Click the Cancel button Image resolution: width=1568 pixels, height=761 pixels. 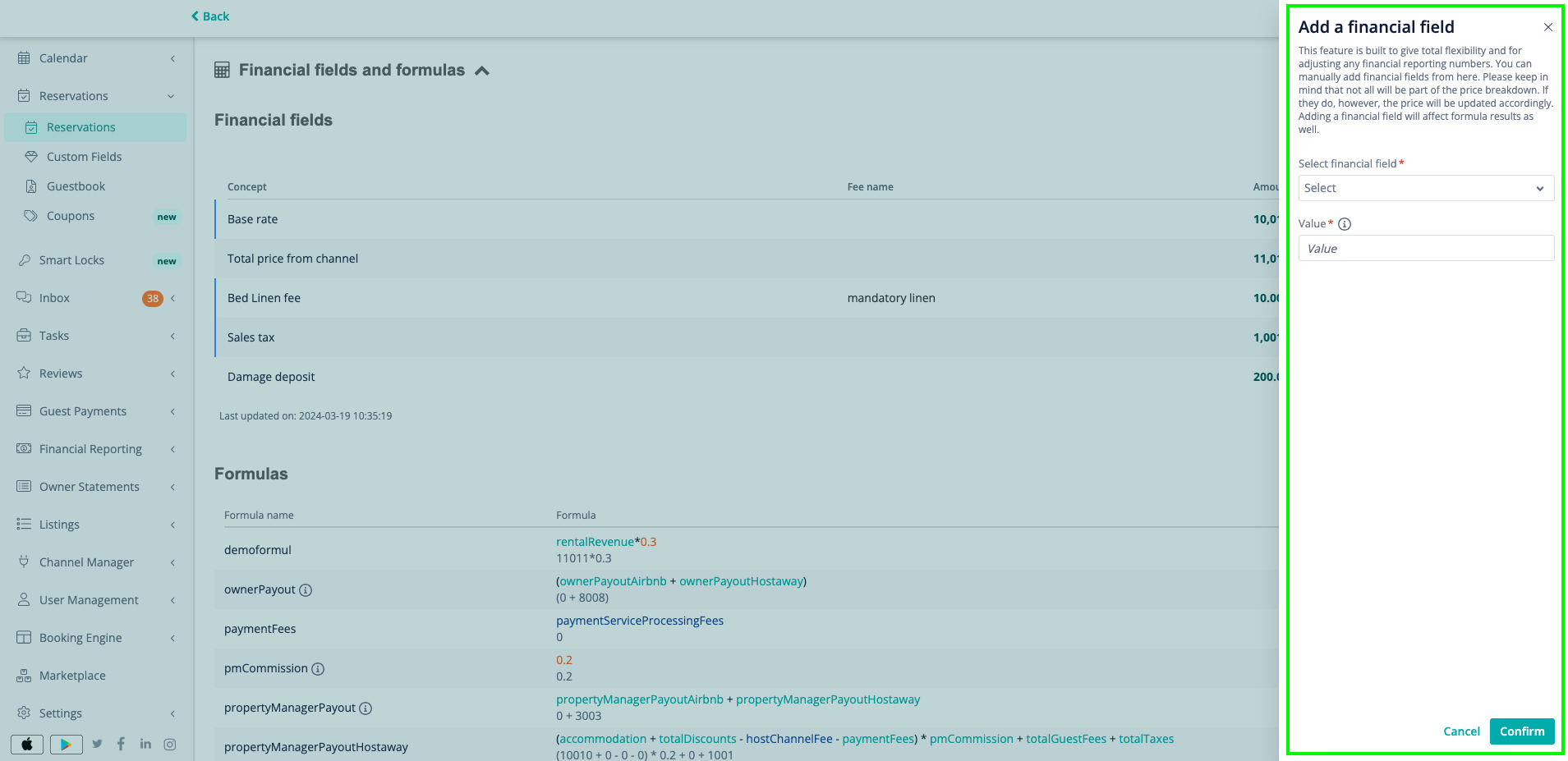(x=1461, y=731)
